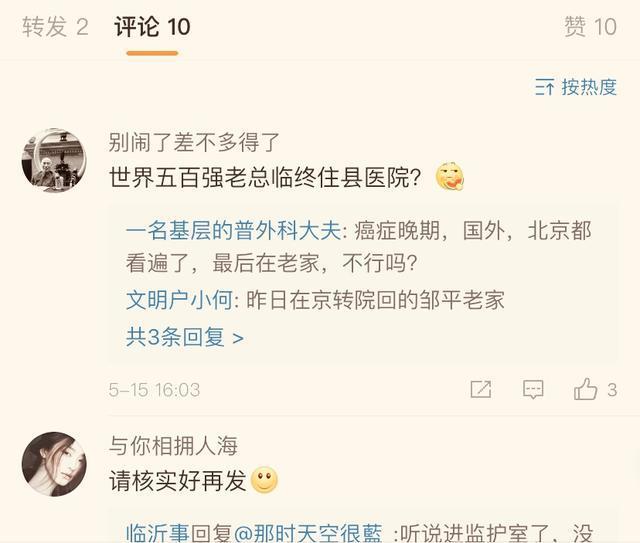The image size is (640, 543).
Task: Change sort order via 按热度
Action: tap(589, 87)
